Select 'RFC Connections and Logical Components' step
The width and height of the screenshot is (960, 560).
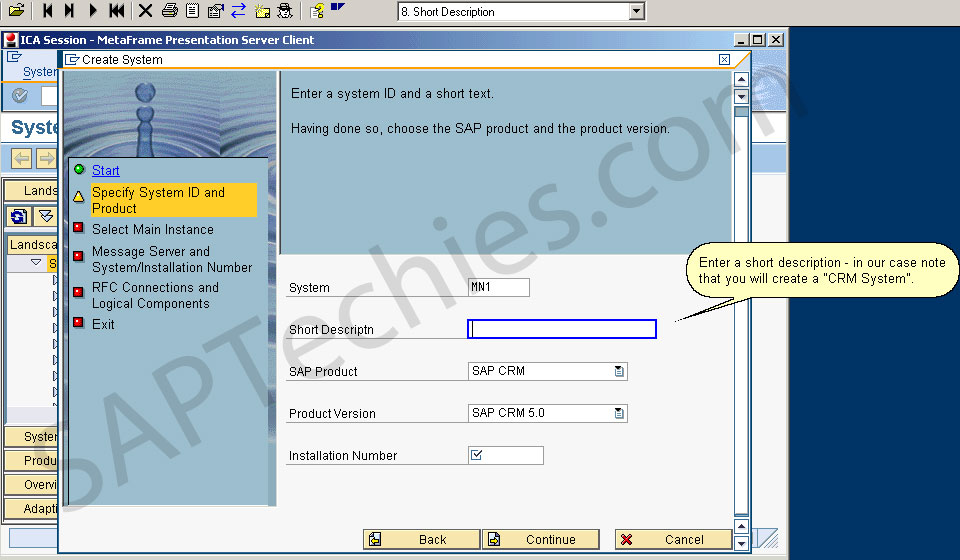156,296
